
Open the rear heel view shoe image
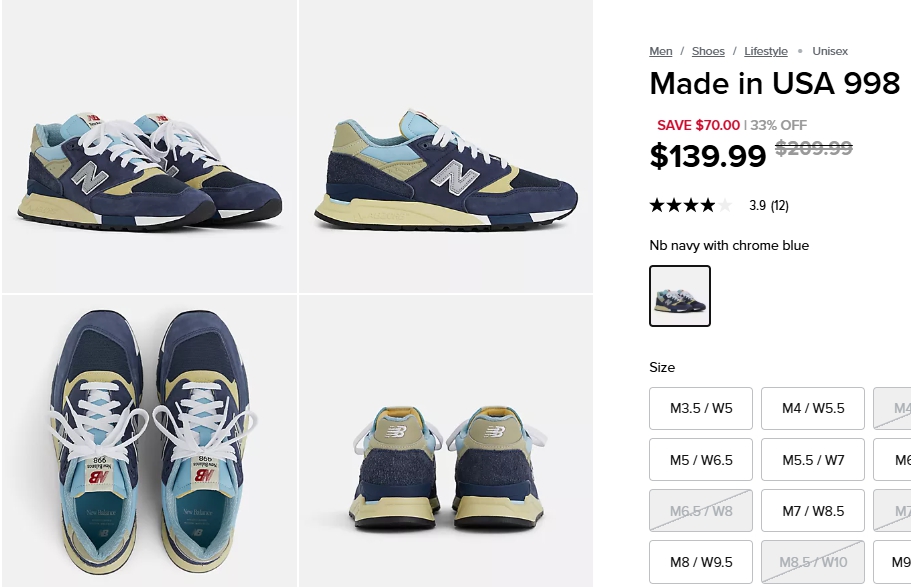(446, 441)
